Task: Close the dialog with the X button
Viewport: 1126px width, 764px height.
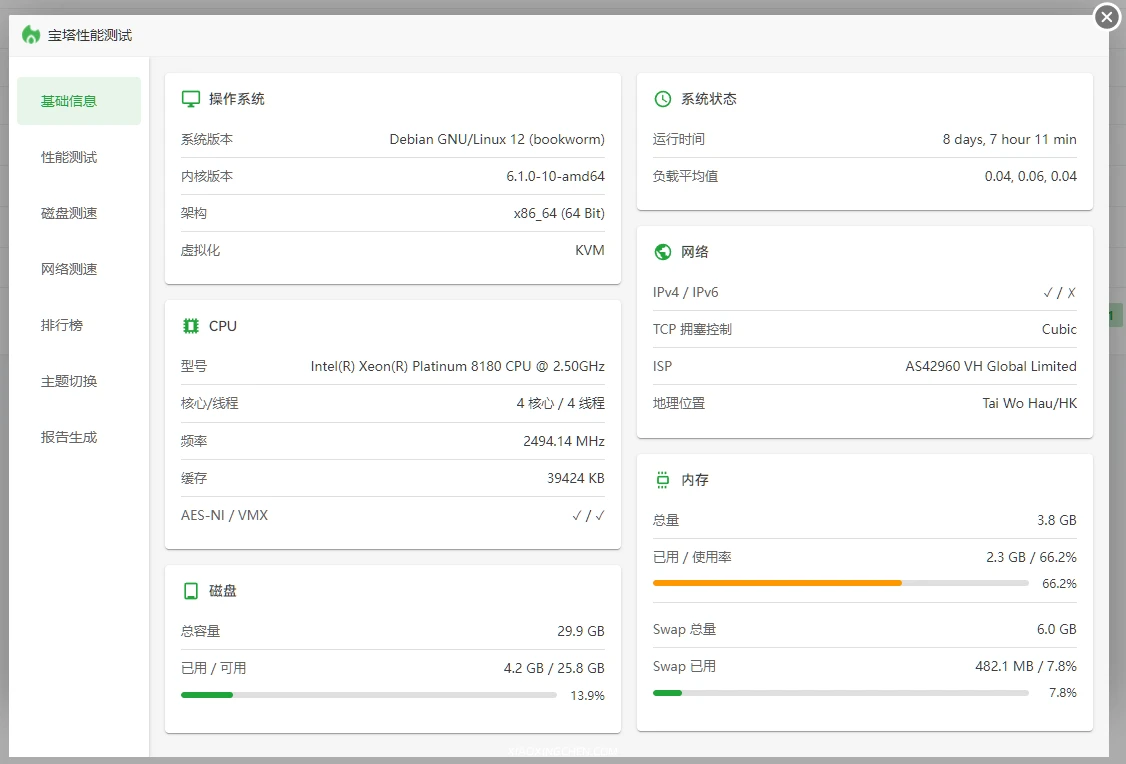Action: [x=1107, y=17]
